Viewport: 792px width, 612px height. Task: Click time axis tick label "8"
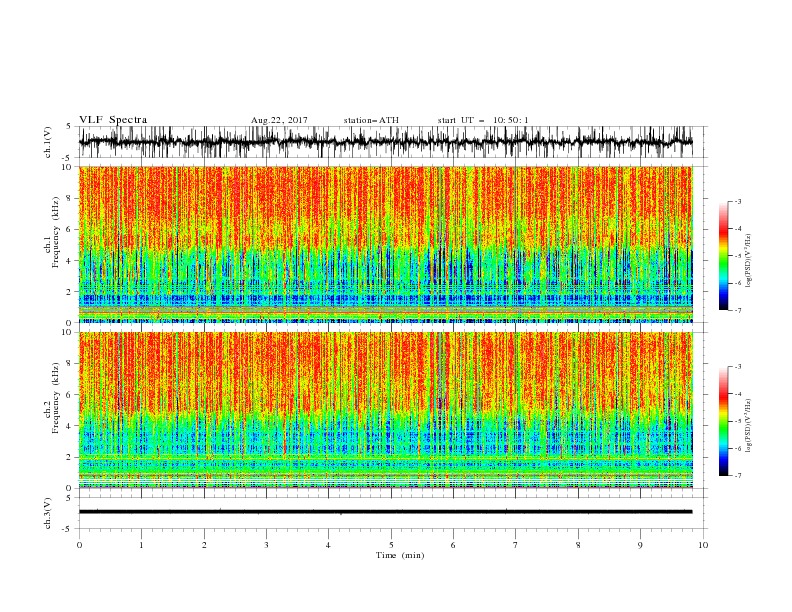click(578, 545)
